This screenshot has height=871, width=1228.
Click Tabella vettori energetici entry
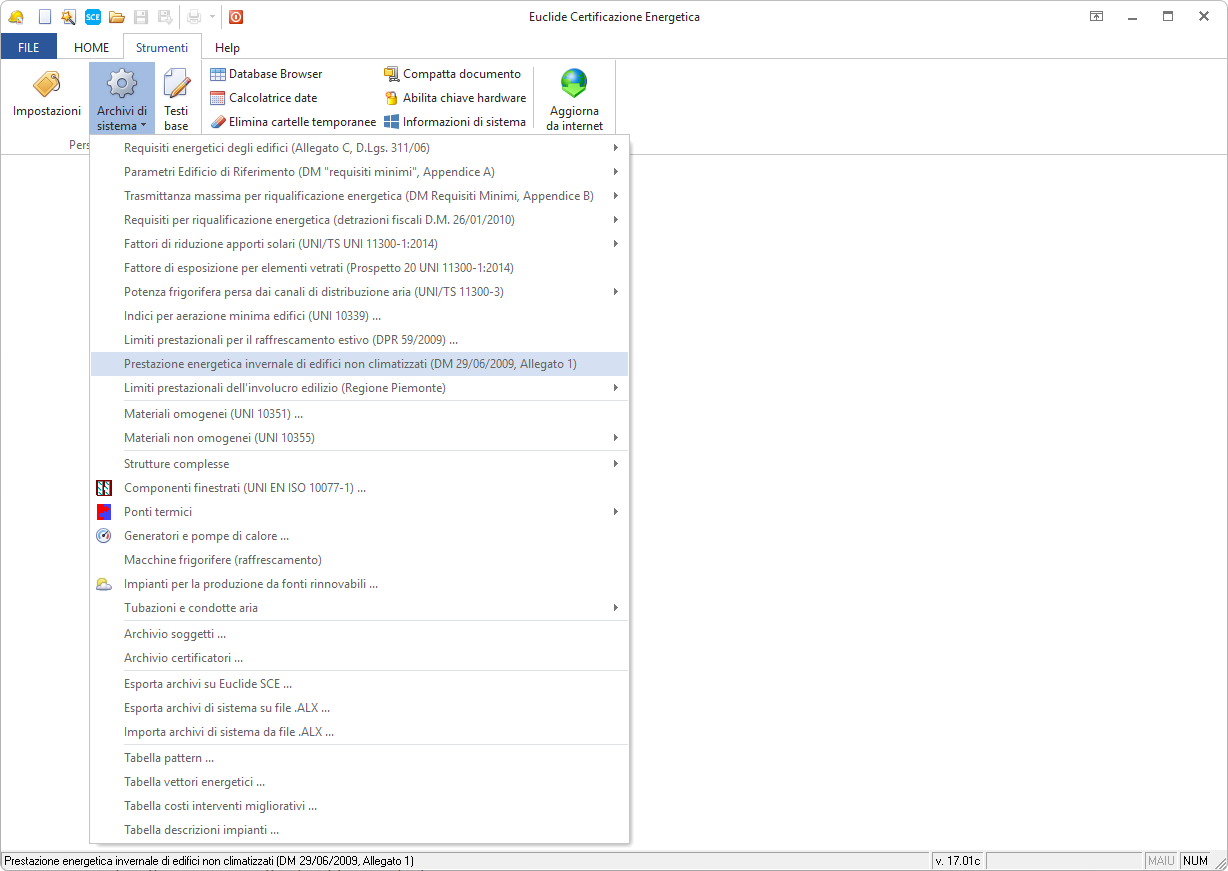(195, 782)
